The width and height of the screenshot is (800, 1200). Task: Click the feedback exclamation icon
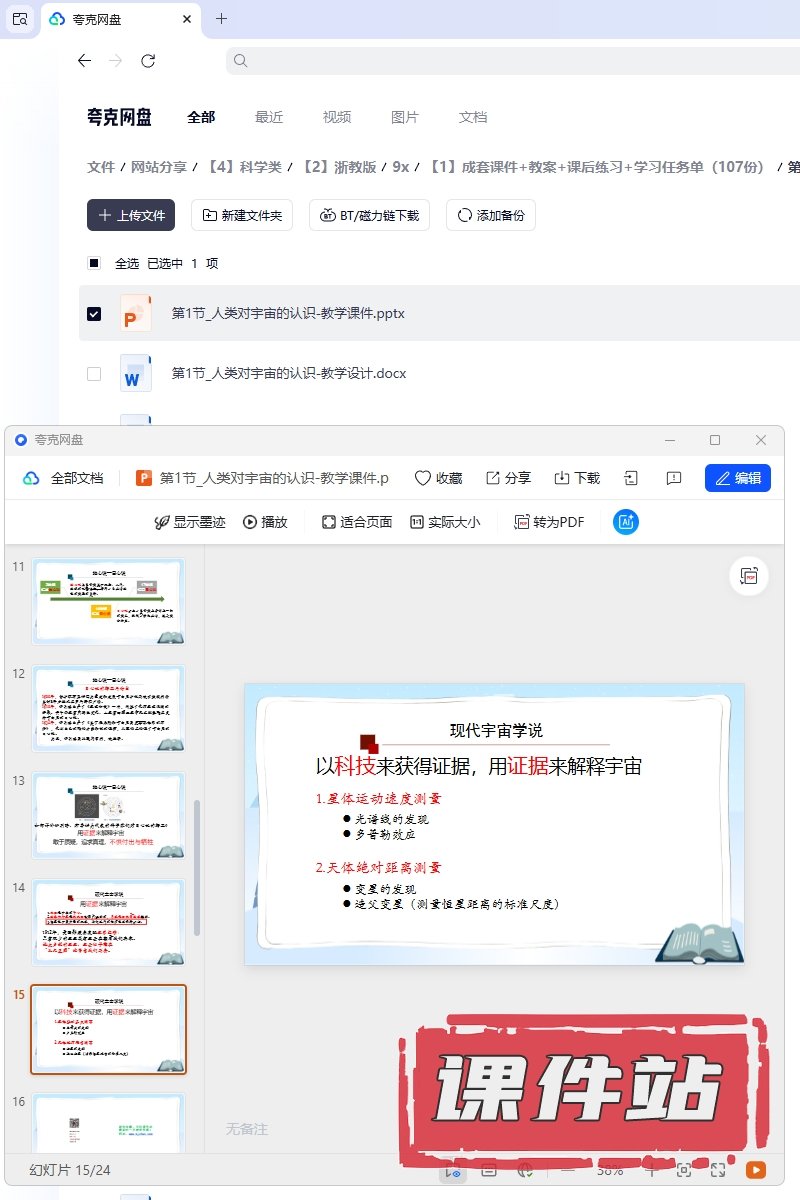(x=674, y=478)
